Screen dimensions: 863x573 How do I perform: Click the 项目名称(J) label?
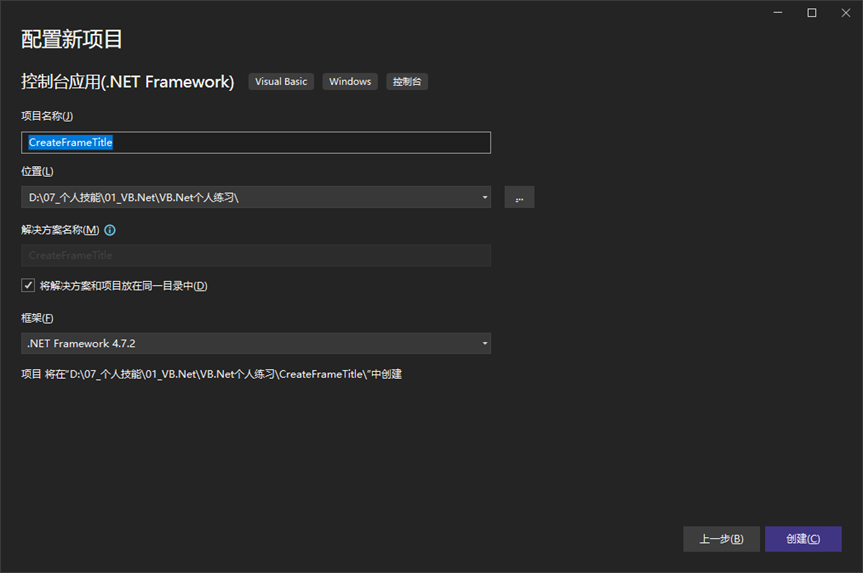click(47, 116)
